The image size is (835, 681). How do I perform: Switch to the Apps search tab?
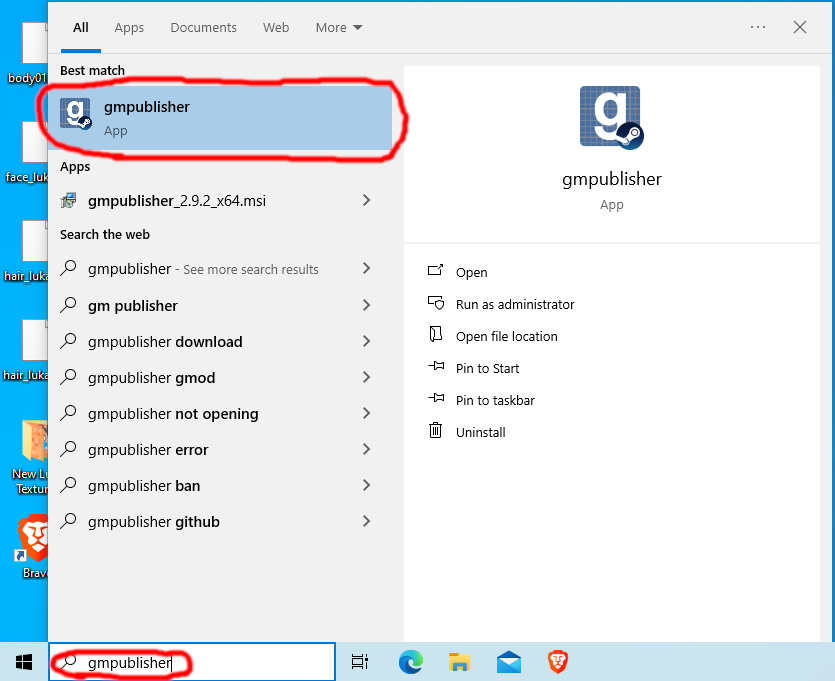coord(129,28)
